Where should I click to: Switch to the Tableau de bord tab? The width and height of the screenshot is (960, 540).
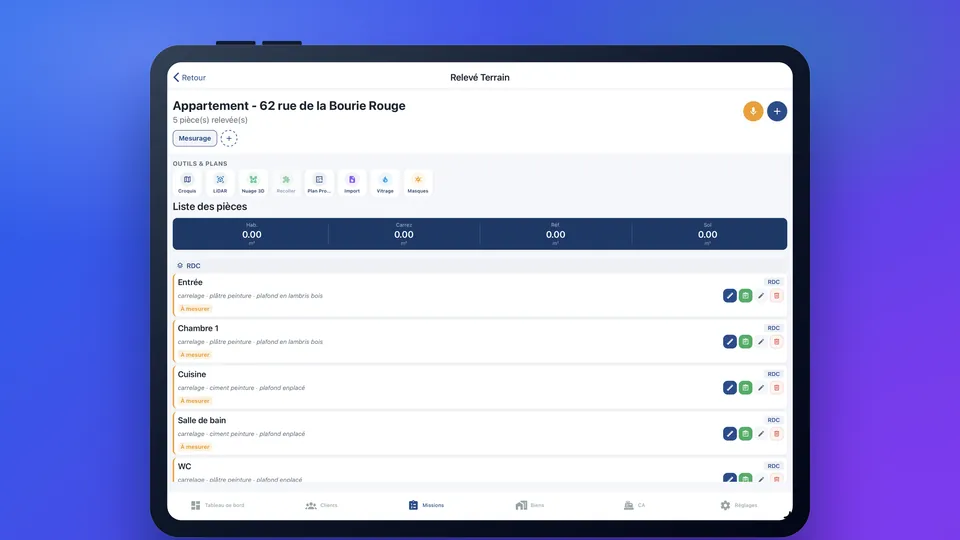(217, 505)
